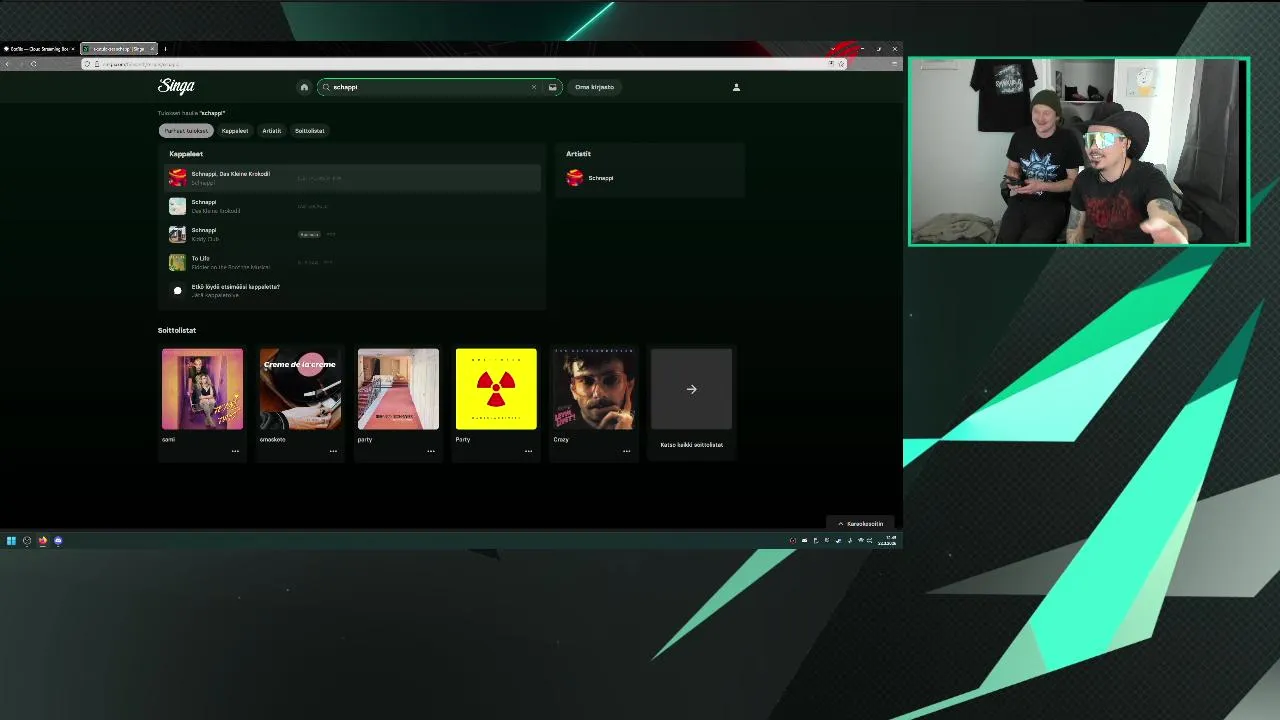
Task: Open the three-dot menu of the hallway party playlist
Action: [x=431, y=451]
